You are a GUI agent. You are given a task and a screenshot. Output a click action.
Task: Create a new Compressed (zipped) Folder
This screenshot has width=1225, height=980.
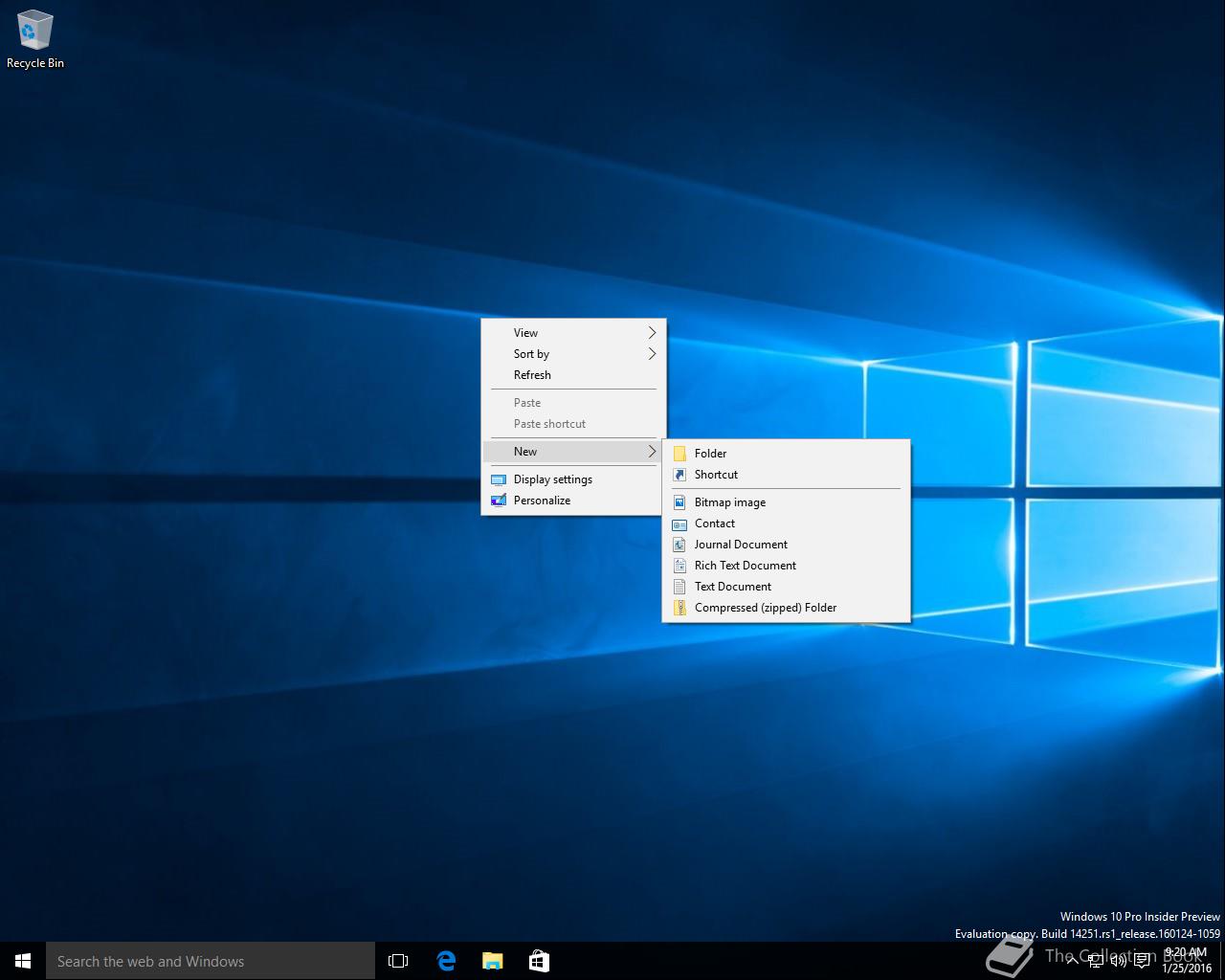point(786,608)
